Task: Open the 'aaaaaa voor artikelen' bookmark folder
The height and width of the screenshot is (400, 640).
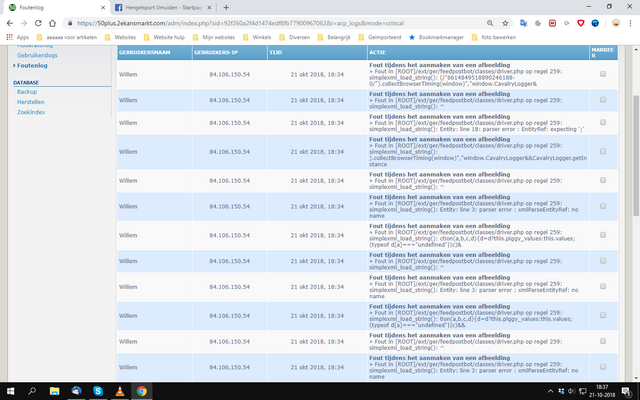Action: tap(67, 37)
